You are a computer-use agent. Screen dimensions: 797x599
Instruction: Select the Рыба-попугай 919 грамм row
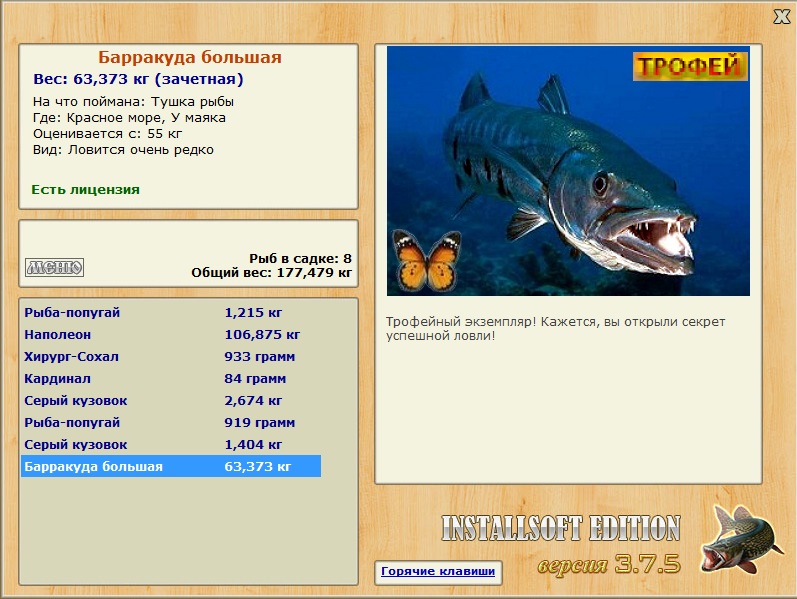171,423
